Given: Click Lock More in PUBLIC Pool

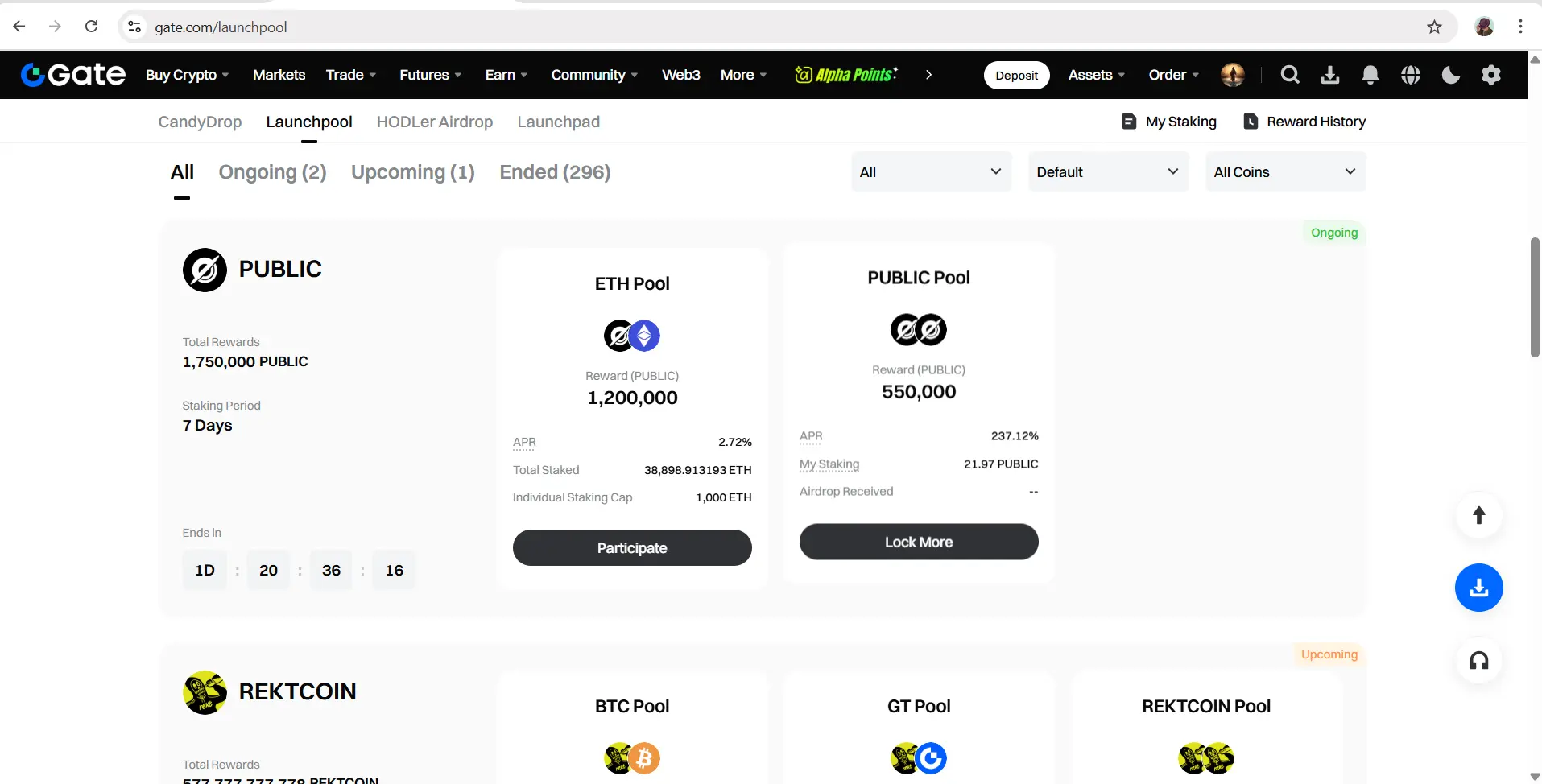Looking at the screenshot, I should [919, 542].
